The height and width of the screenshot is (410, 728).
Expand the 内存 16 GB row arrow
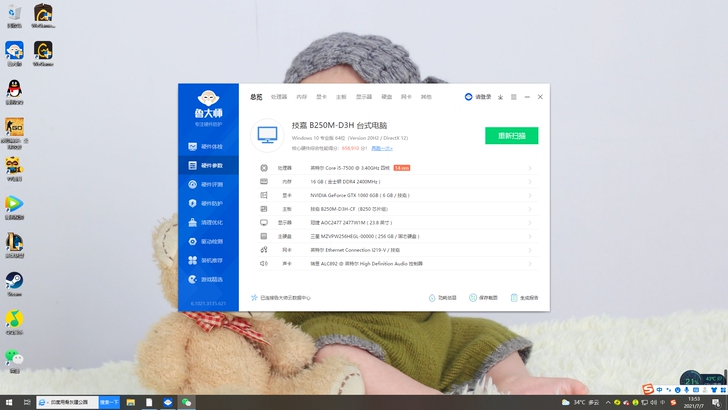click(x=530, y=182)
